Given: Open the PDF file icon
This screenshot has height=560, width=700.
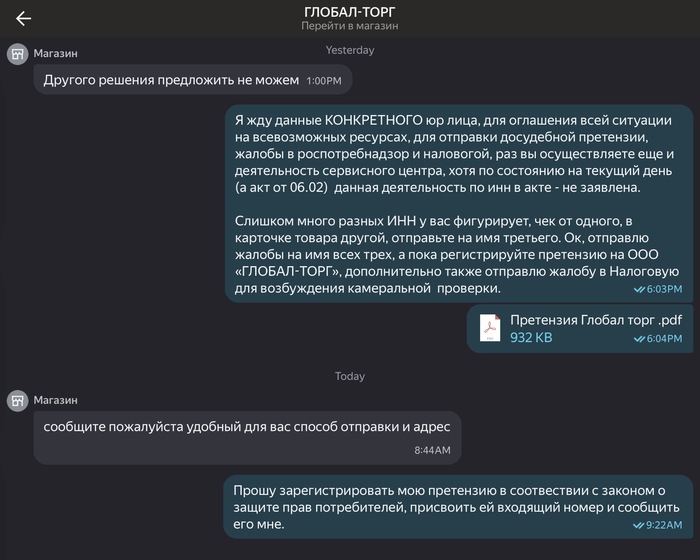Looking at the screenshot, I should (x=490, y=328).
